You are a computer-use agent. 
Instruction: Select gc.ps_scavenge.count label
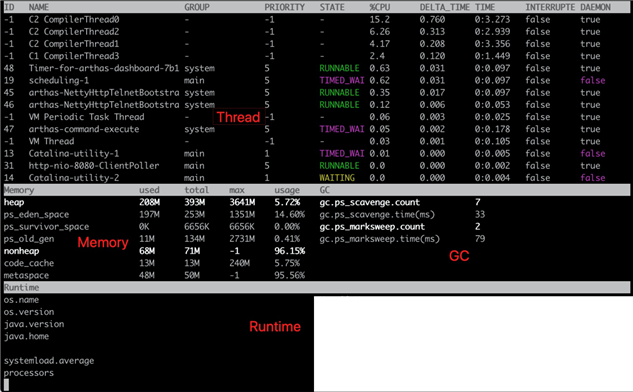(369, 202)
